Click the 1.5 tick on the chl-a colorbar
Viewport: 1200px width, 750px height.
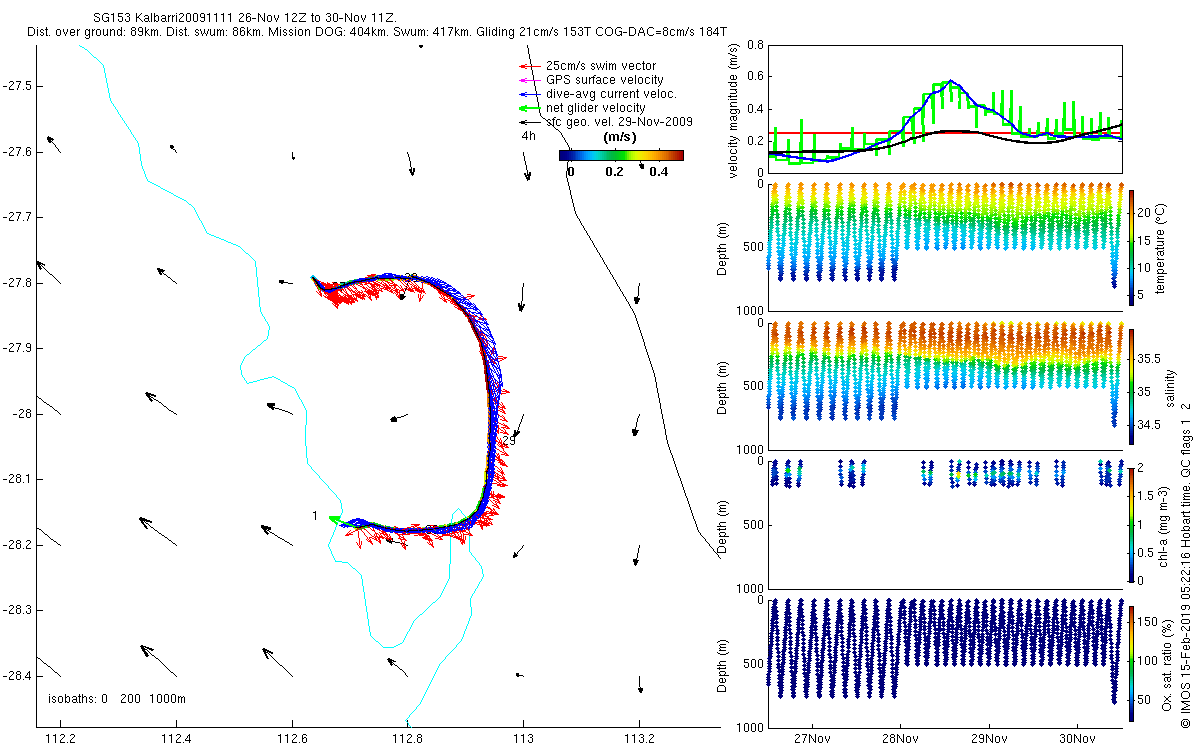point(1148,495)
